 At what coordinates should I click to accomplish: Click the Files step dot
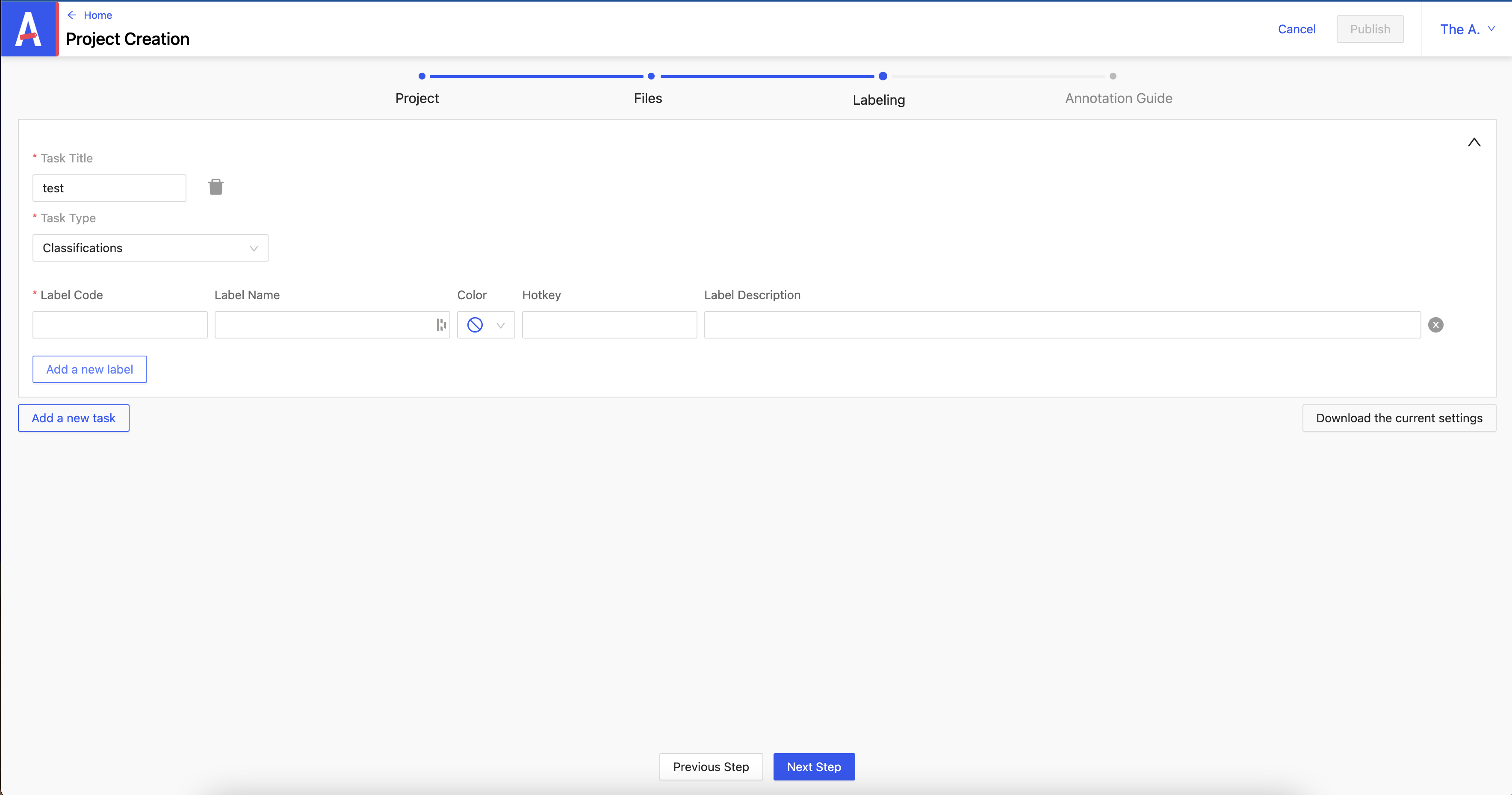(651, 76)
